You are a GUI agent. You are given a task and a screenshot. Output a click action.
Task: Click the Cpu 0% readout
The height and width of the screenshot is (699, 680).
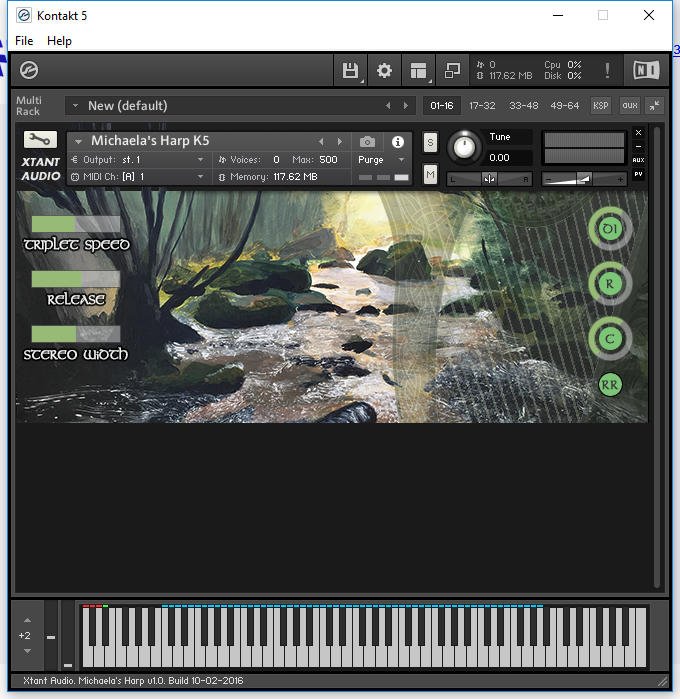[x=563, y=65]
